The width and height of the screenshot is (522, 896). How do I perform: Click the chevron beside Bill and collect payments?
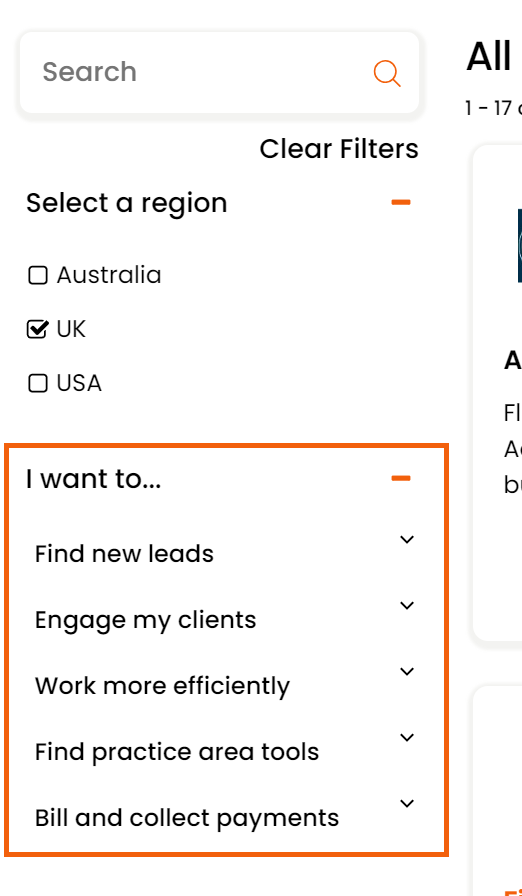pyautogui.click(x=407, y=803)
